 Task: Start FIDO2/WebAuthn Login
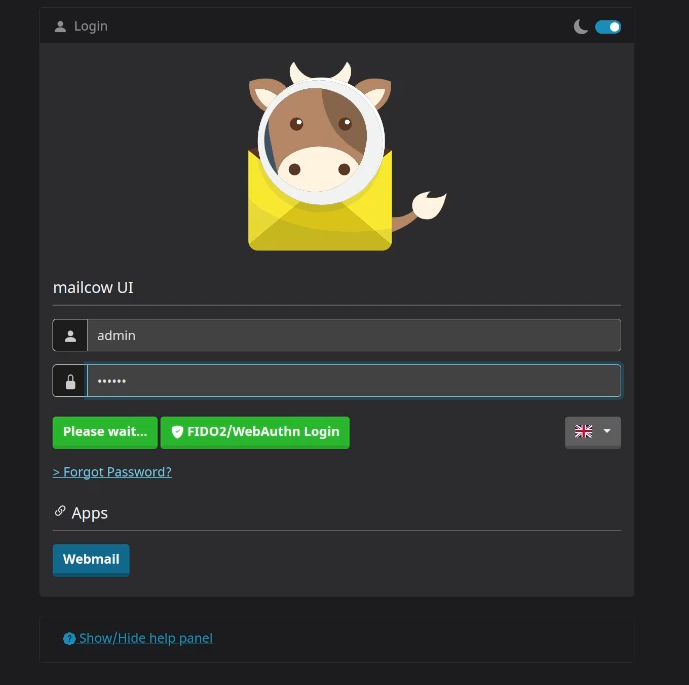tap(255, 432)
